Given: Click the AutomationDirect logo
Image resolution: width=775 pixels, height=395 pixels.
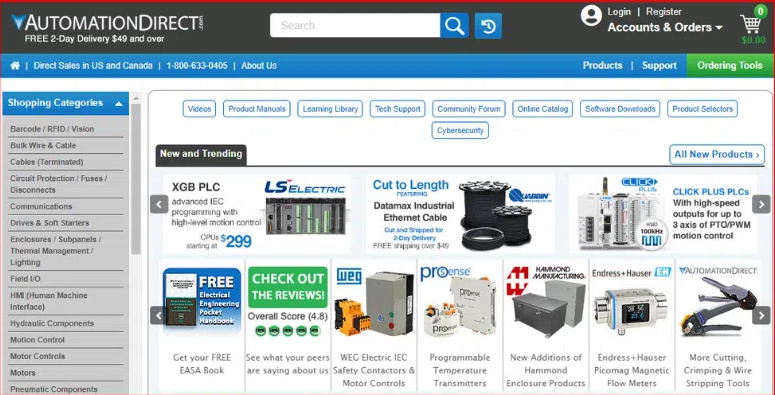Looking at the screenshot, I should pyautogui.click(x=107, y=23).
